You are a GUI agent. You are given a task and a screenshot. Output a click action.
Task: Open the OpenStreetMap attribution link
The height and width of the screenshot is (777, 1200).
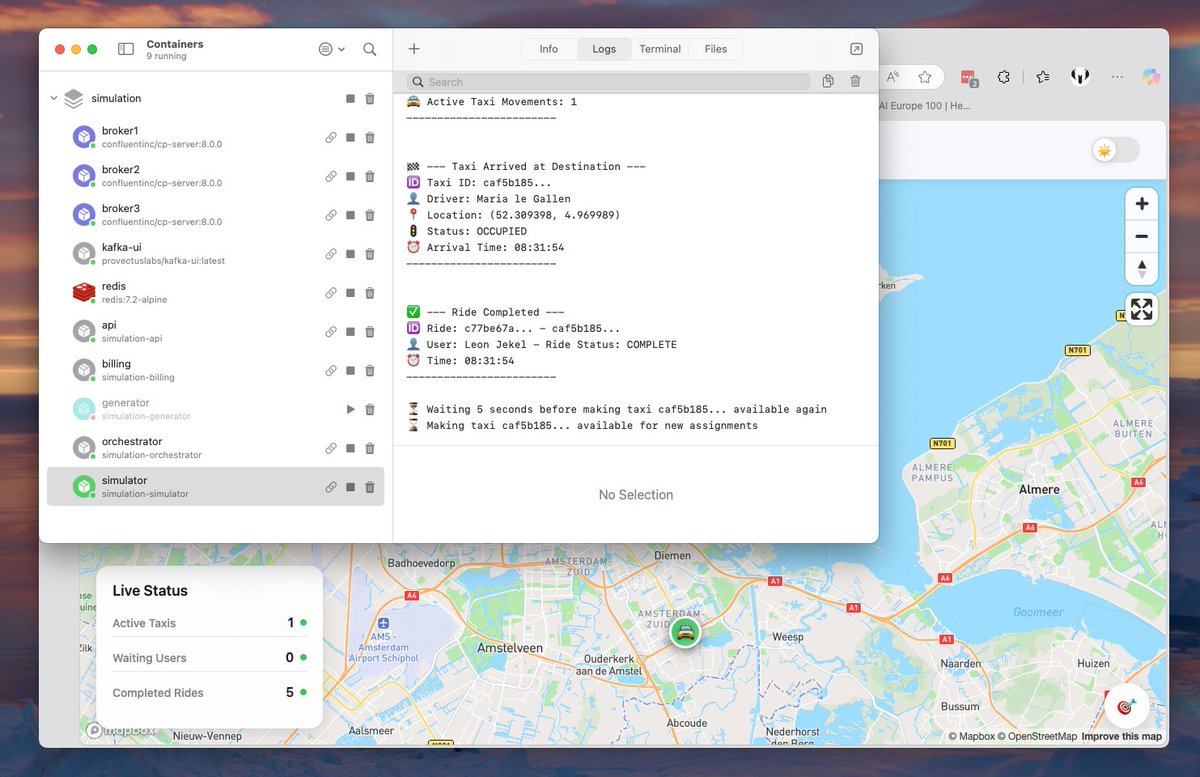coord(1037,737)
